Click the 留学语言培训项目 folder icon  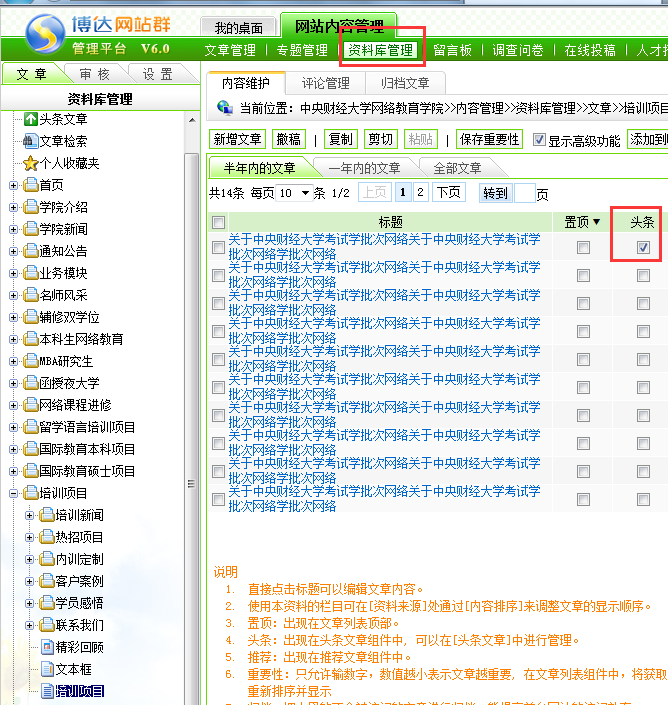click(31, 427)
